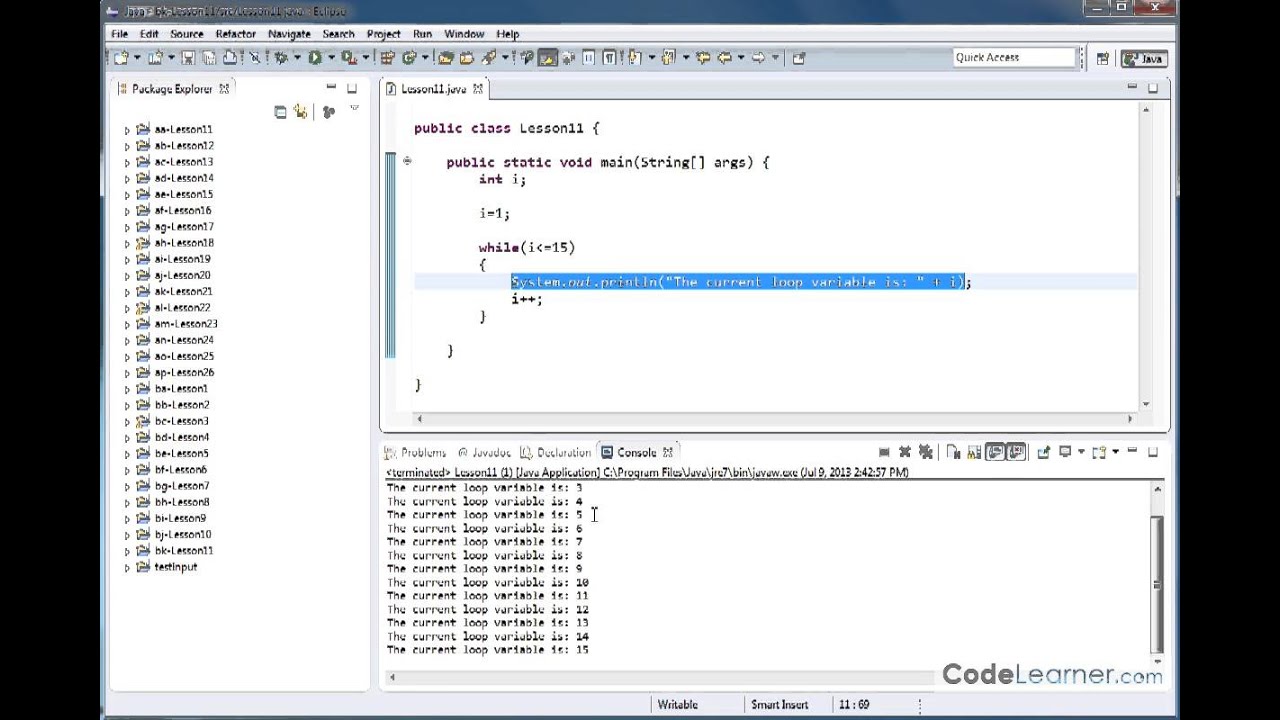1280x720 pixels.
Task: Click the New file toolbar icon
Action: [121, 58]
